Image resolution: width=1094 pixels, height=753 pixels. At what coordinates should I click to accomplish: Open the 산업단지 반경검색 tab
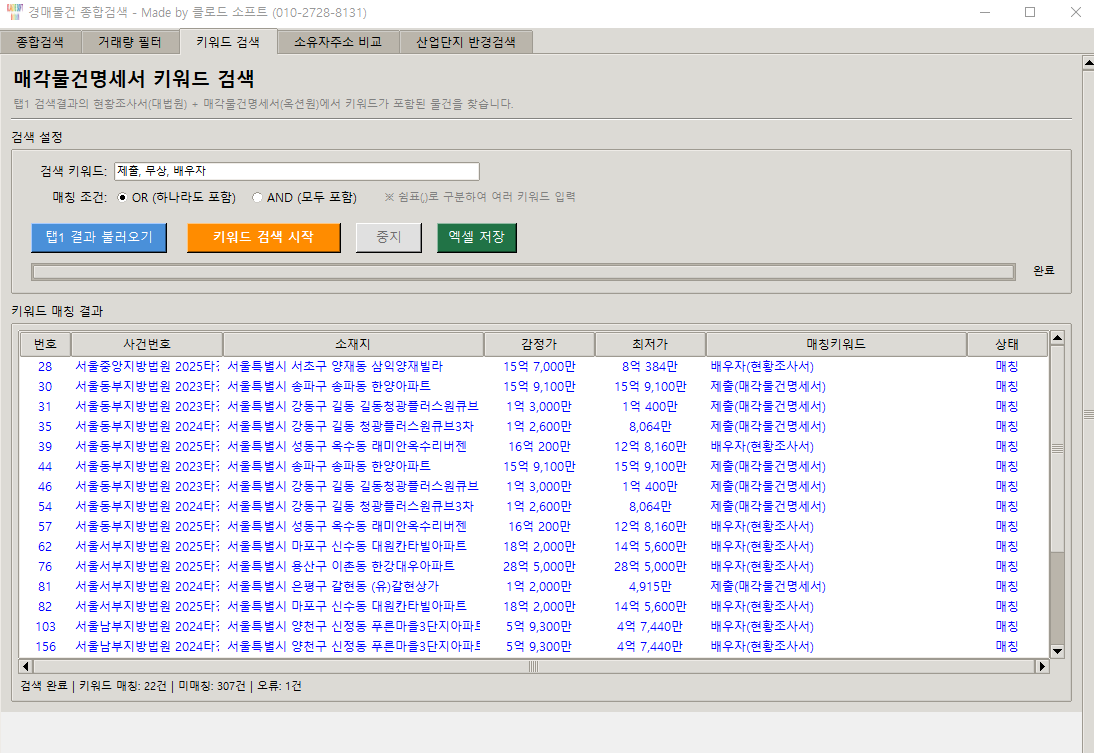pyautogui.click(x=466, y=42)
